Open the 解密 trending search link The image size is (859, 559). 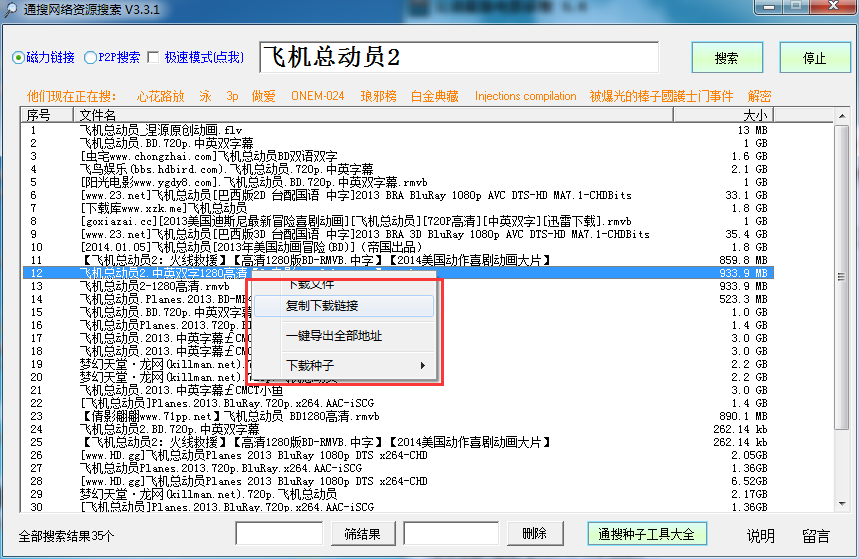pyautogui.click(x=759, y=96)
